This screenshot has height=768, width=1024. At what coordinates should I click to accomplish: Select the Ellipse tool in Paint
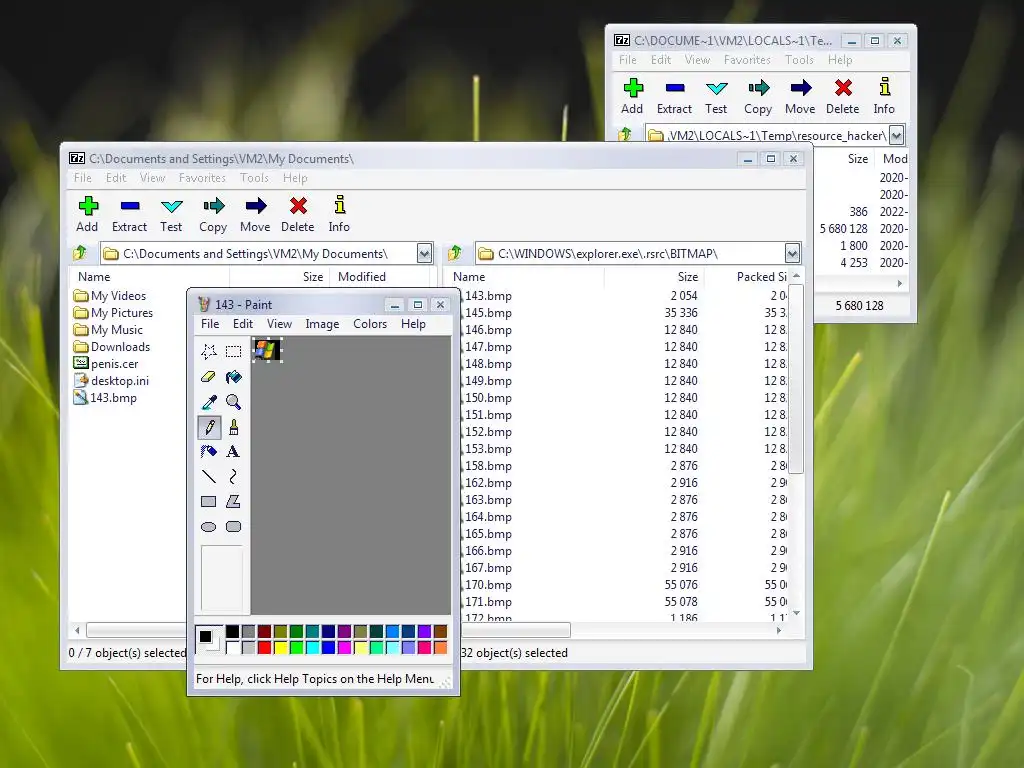(x=209, y=526)
